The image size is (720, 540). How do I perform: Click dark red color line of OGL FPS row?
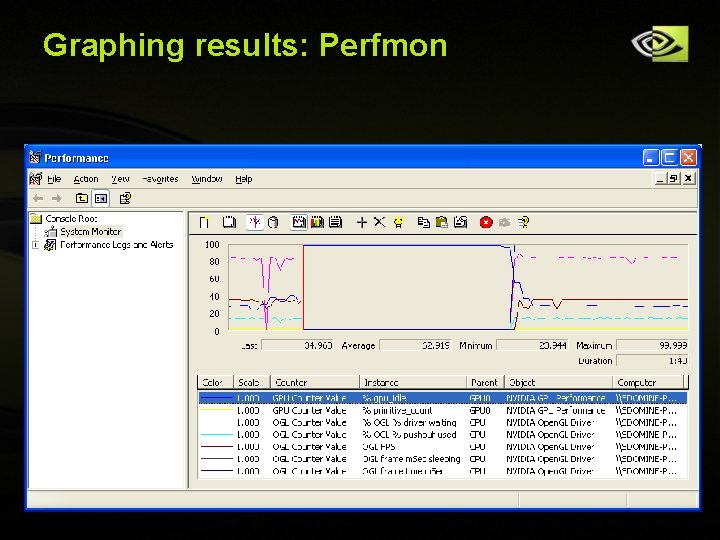point(216,446)
